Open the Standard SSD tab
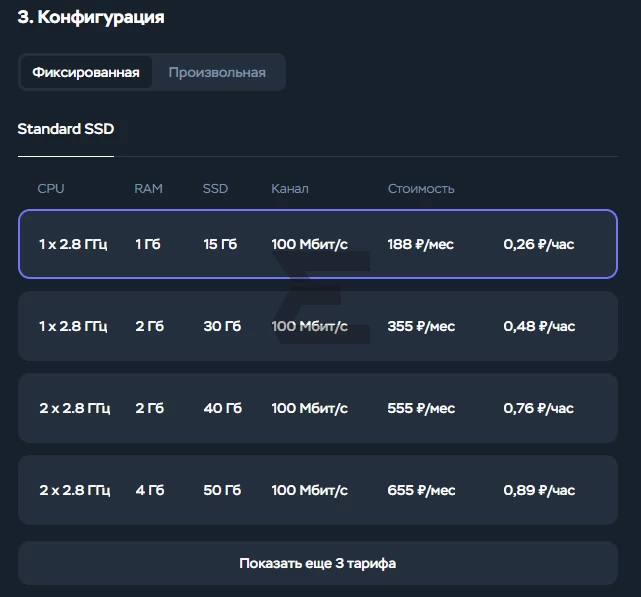This screenshot has height=597, width=641. tap(66, 129)
